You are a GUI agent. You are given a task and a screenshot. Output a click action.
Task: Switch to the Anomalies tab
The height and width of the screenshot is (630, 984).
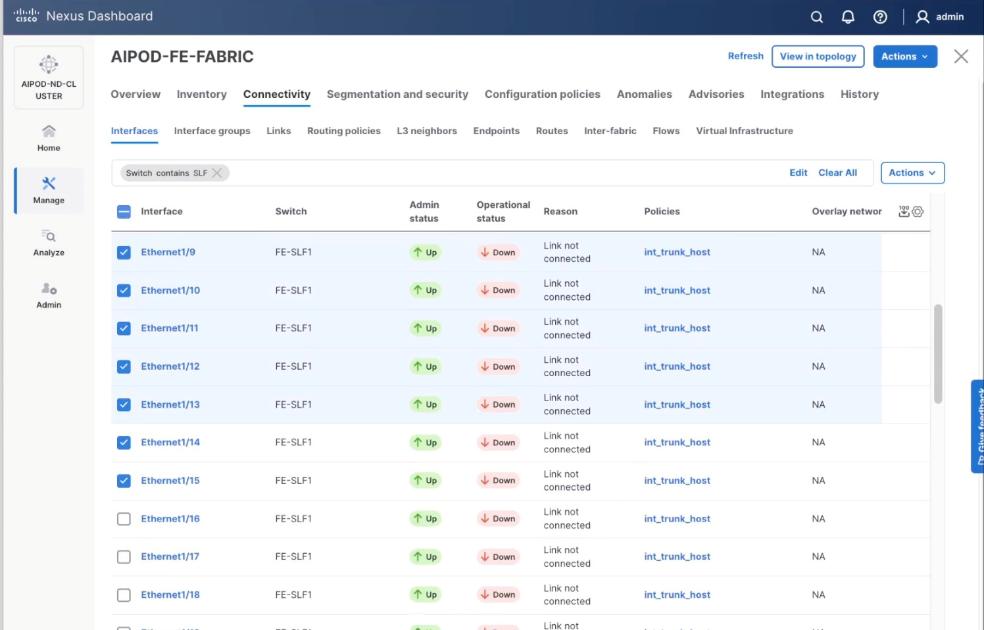pyautogui.click(x=643, y=94)
